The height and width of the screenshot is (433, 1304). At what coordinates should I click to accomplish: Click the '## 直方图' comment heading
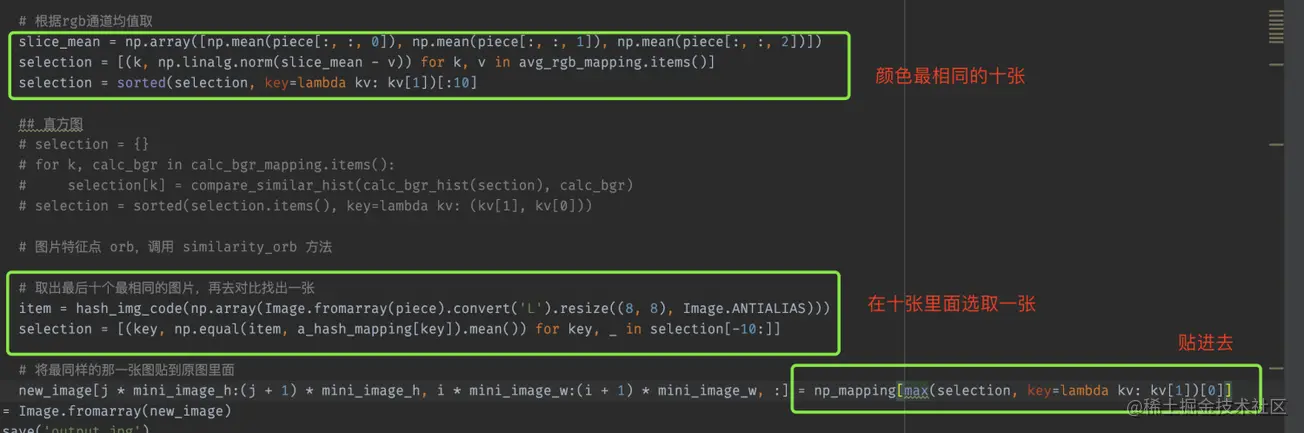pos(50,124)
